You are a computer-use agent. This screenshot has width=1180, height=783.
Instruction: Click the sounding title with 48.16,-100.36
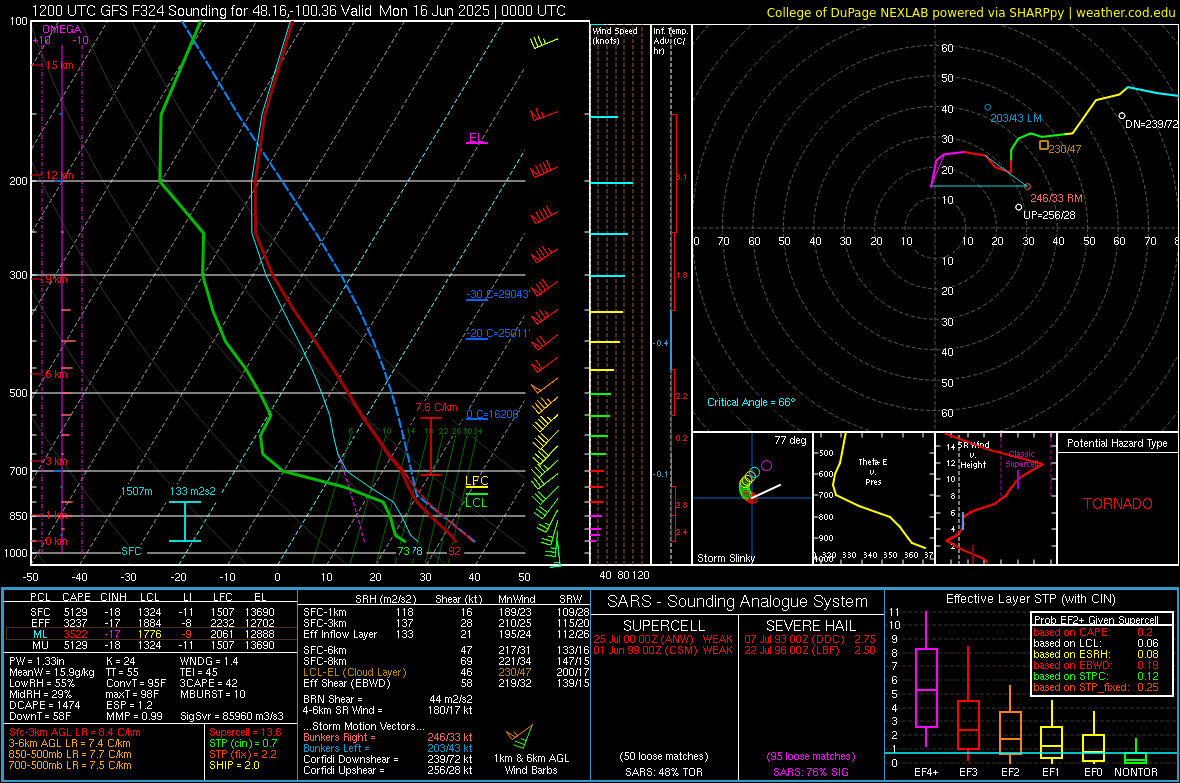click(x=299, y=11)
